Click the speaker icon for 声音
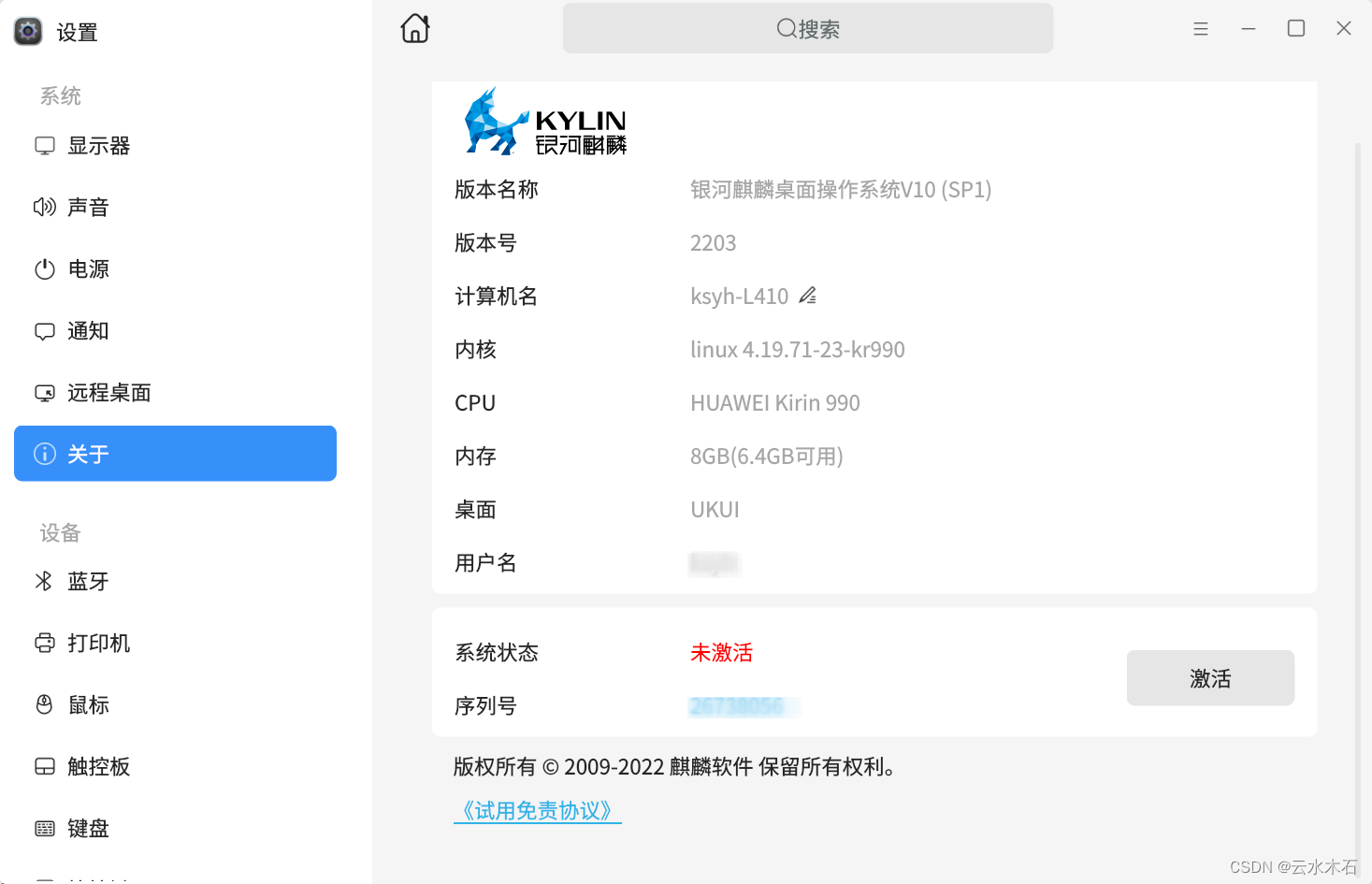The height and width of the screenshot is (884, 1372). click(45, 207)
